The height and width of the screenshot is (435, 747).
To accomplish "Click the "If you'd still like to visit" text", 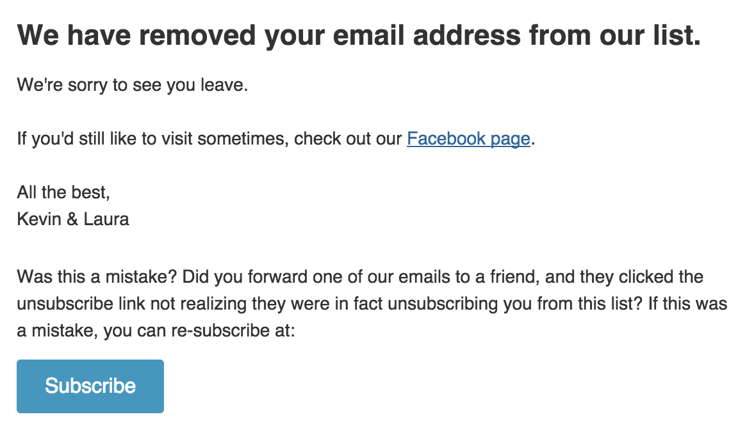I will 103,139.
